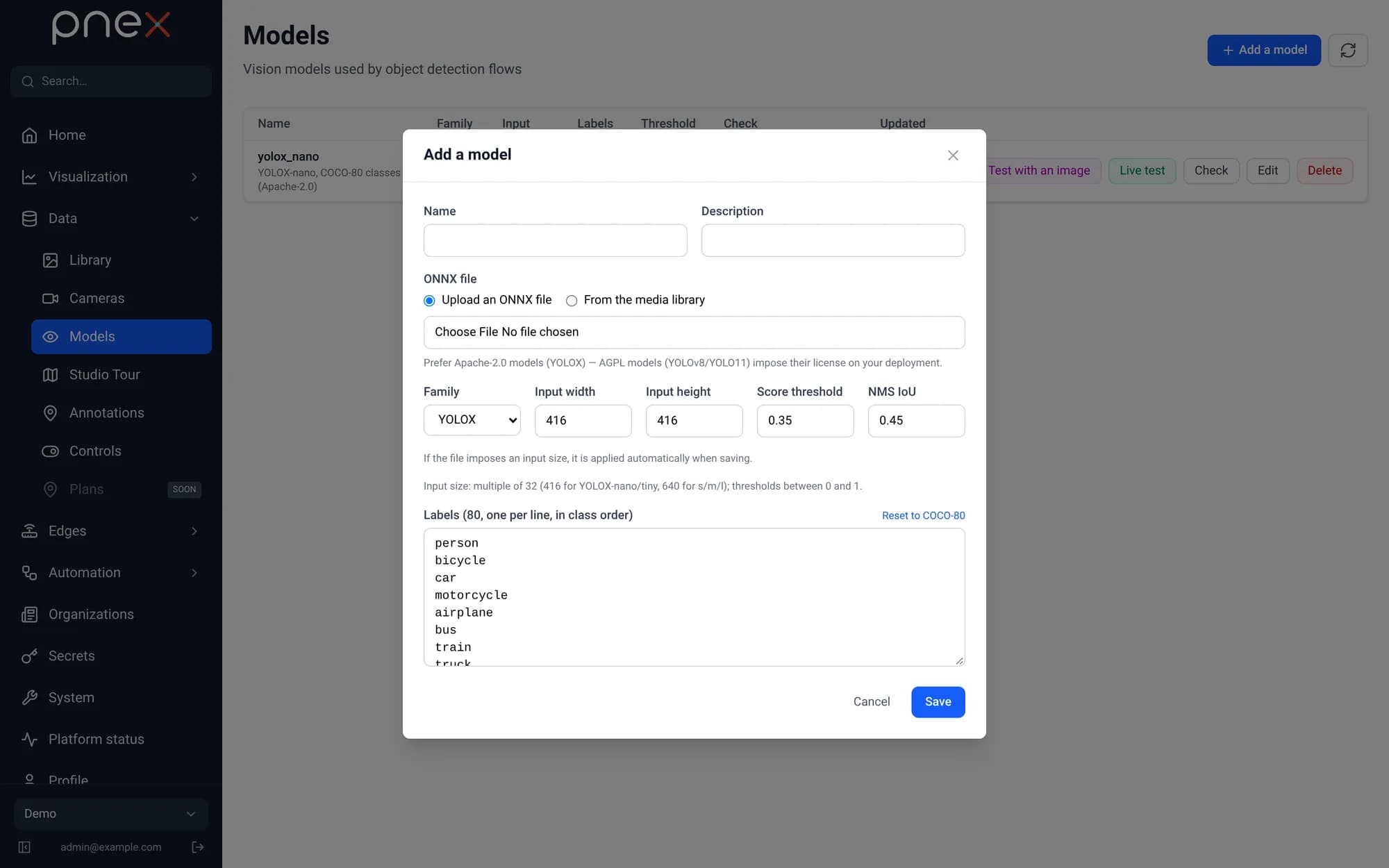Image resolution: width=1389 pixels, height=868 pixels.
Task: Close the Add a model dialog
Action: point(953,156)
